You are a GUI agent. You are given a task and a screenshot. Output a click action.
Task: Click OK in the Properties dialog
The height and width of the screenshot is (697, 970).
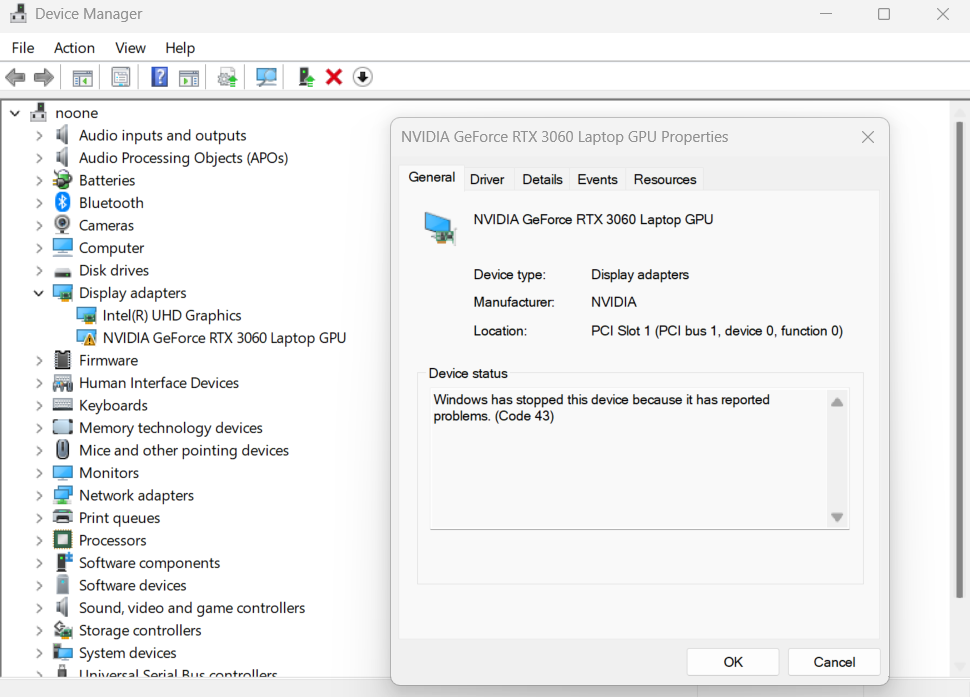click(733, 662)
